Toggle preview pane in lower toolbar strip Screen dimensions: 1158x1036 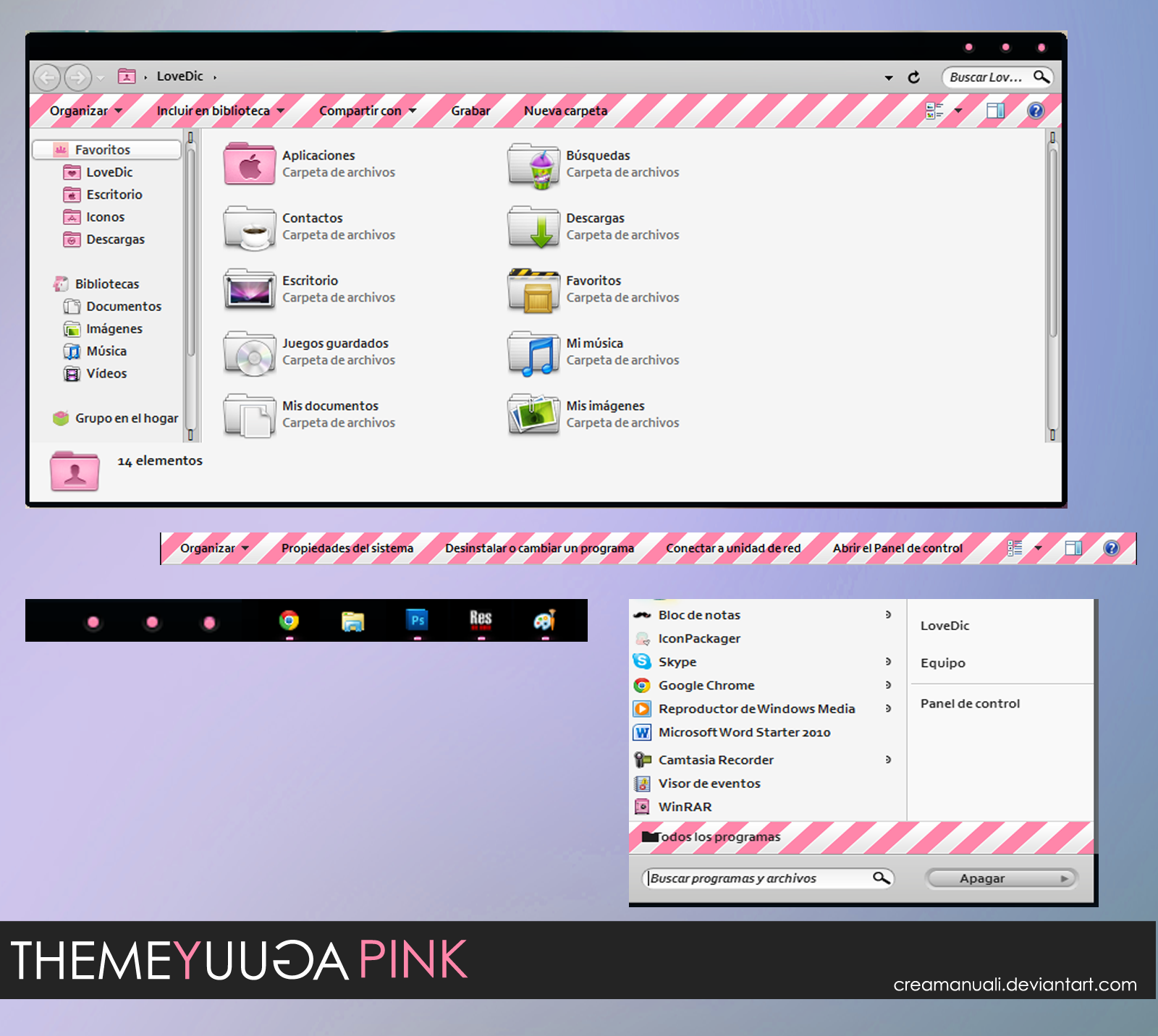tap(1073, 548)
